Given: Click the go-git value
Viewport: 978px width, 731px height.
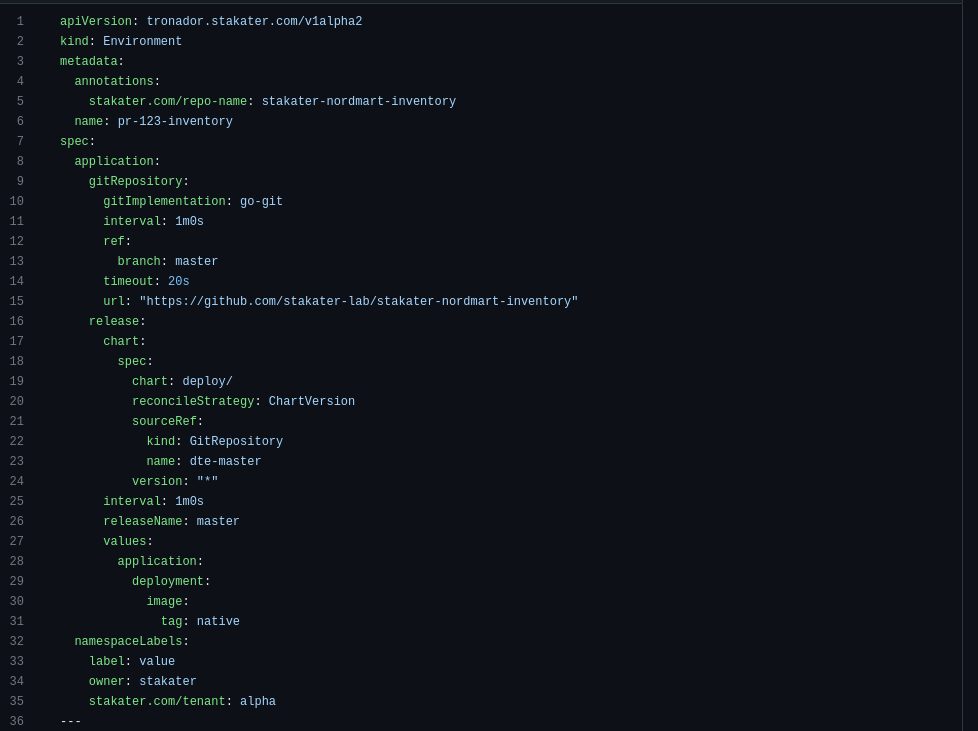Looking at the screenshot, I should (261, 201).
